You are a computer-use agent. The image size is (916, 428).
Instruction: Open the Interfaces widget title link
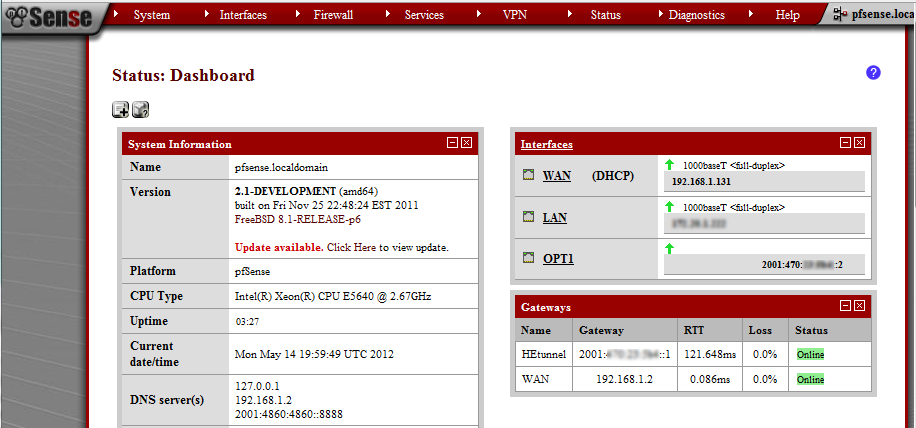pyautogui.click(x=547, y=144)
